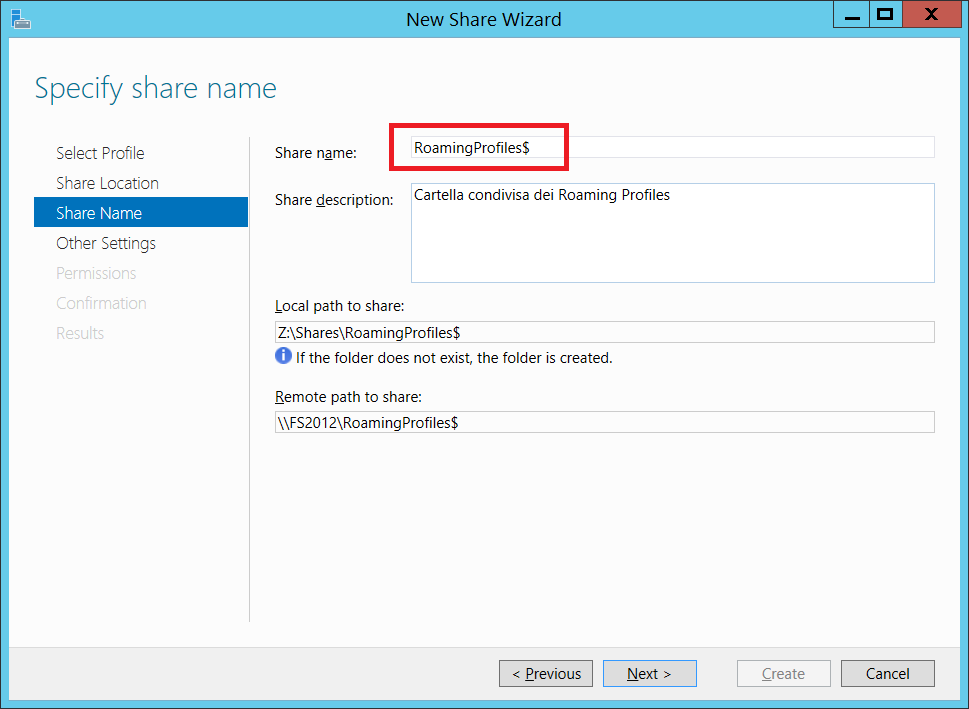Select the Permissions step in sidebar

point(96,273)
